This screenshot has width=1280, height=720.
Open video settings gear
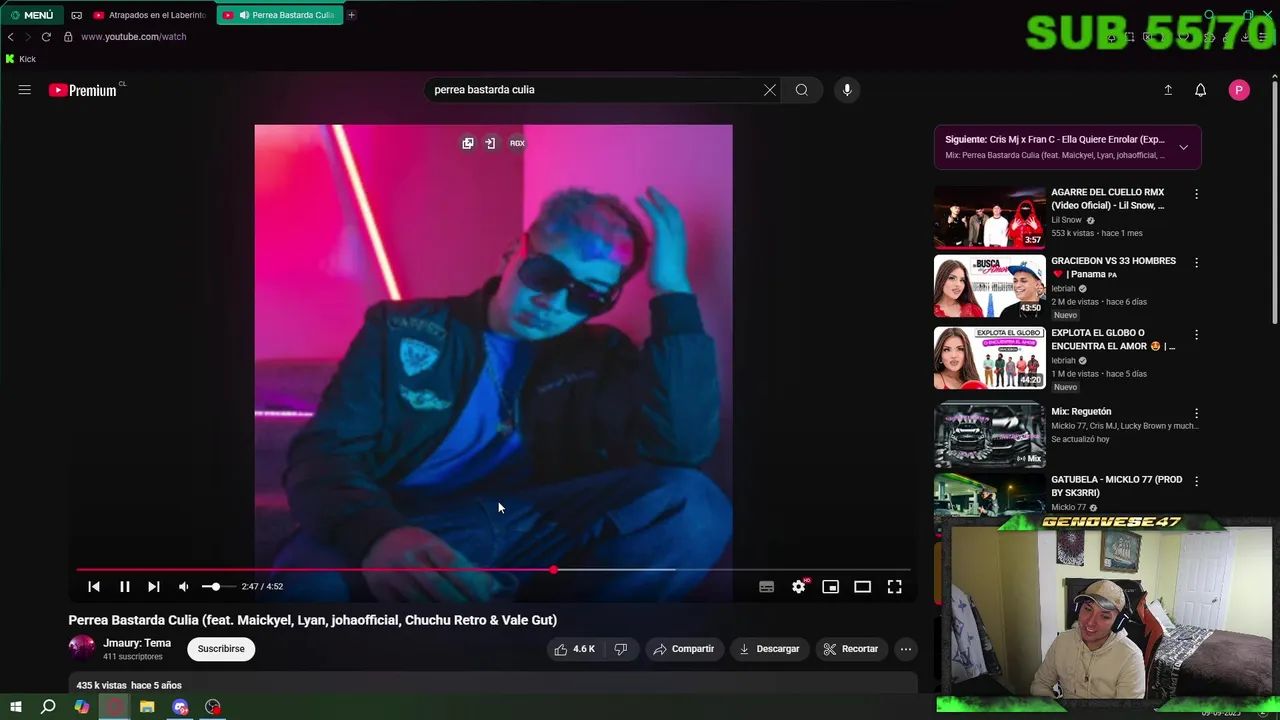click(x=798, y=587)
